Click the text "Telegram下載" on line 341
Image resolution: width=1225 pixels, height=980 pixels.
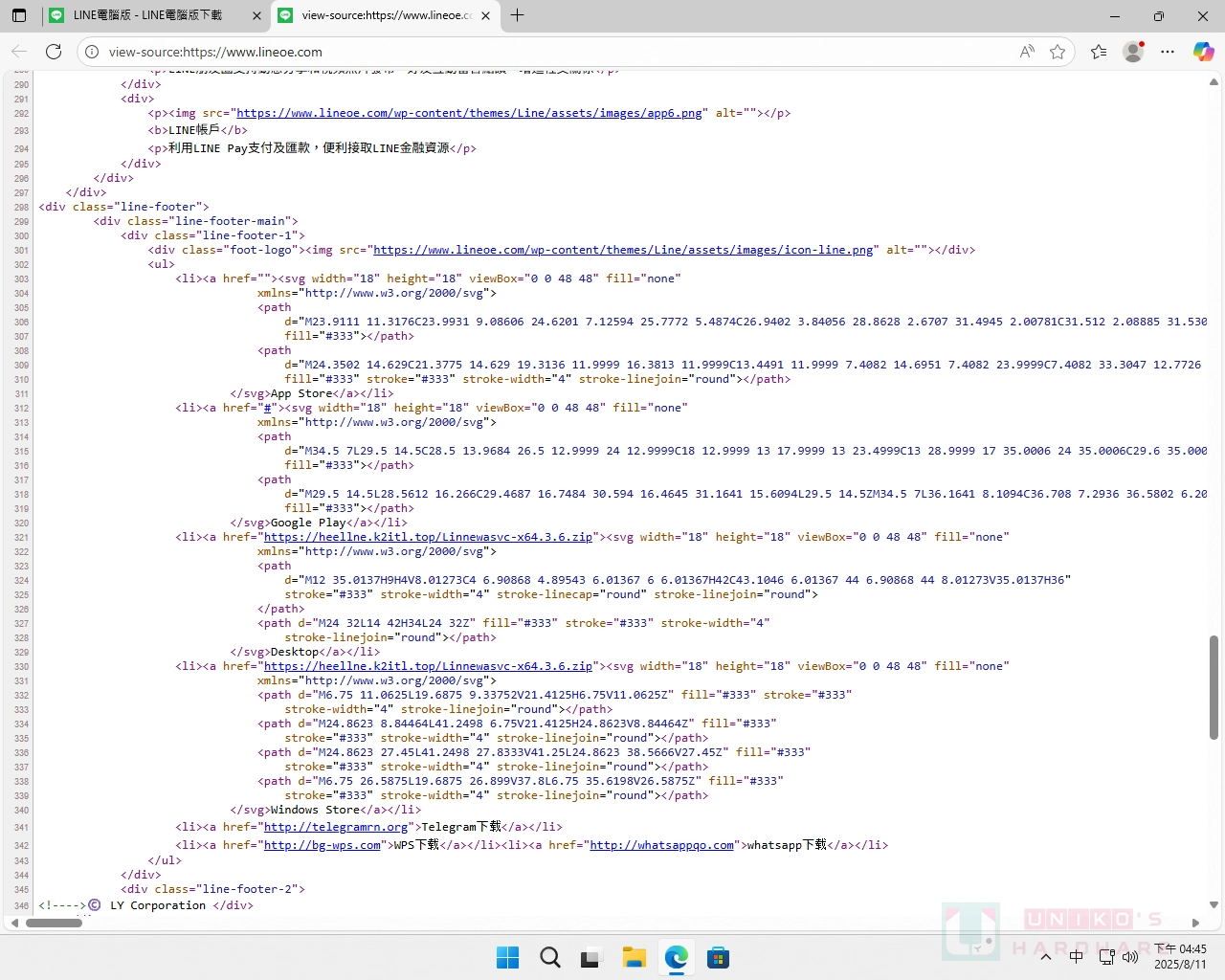(x=461, y=827)
